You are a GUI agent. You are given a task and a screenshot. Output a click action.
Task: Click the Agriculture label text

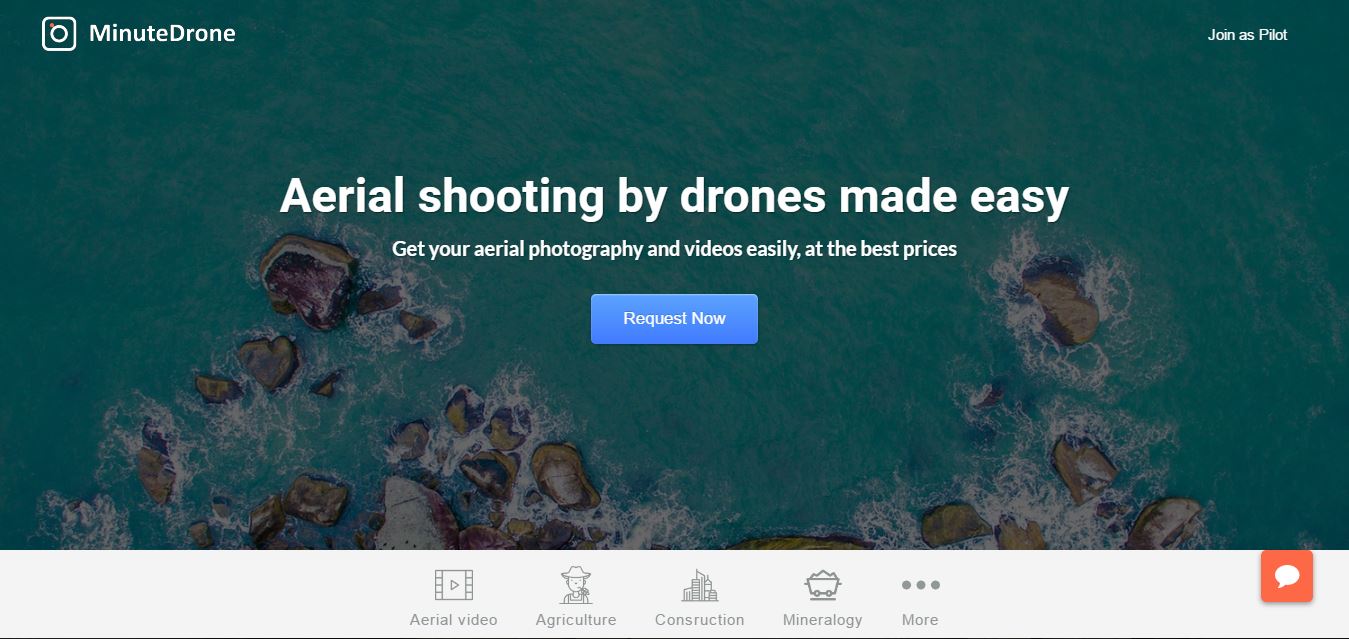(576, 620)
